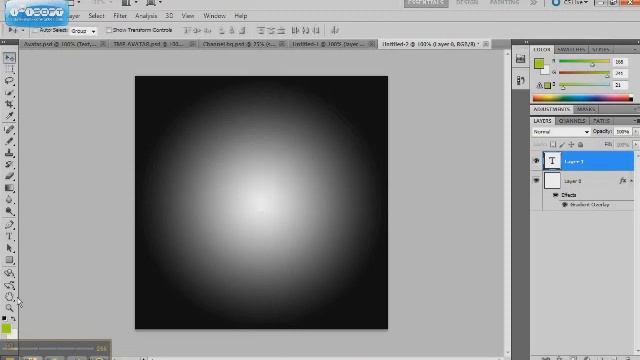Open the Analysis menu

pos(146,16)
